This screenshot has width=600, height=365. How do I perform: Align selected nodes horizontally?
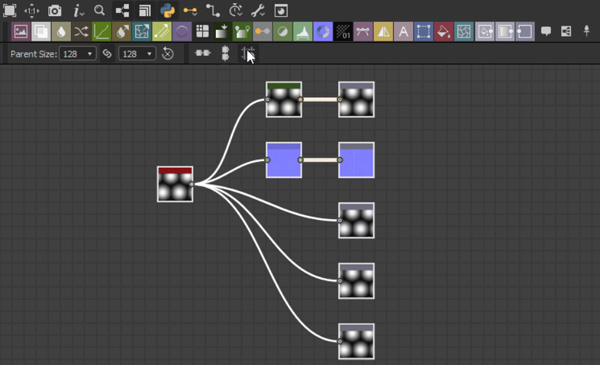(203, 53)
